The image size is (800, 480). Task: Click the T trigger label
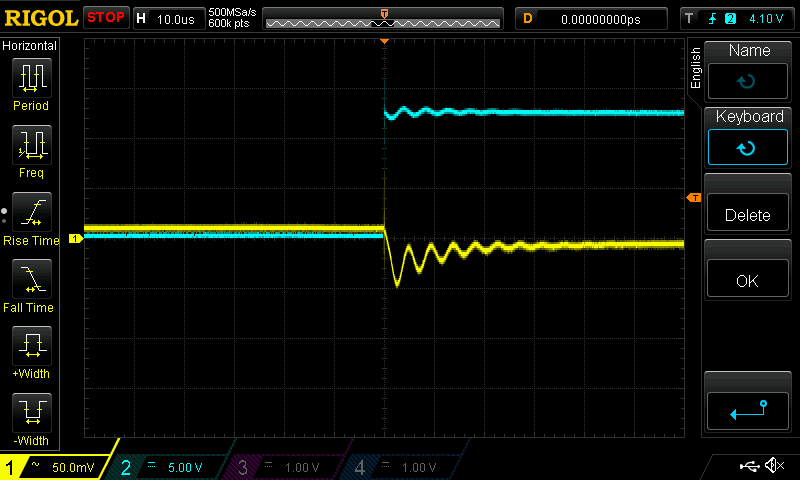pos(689,19)
